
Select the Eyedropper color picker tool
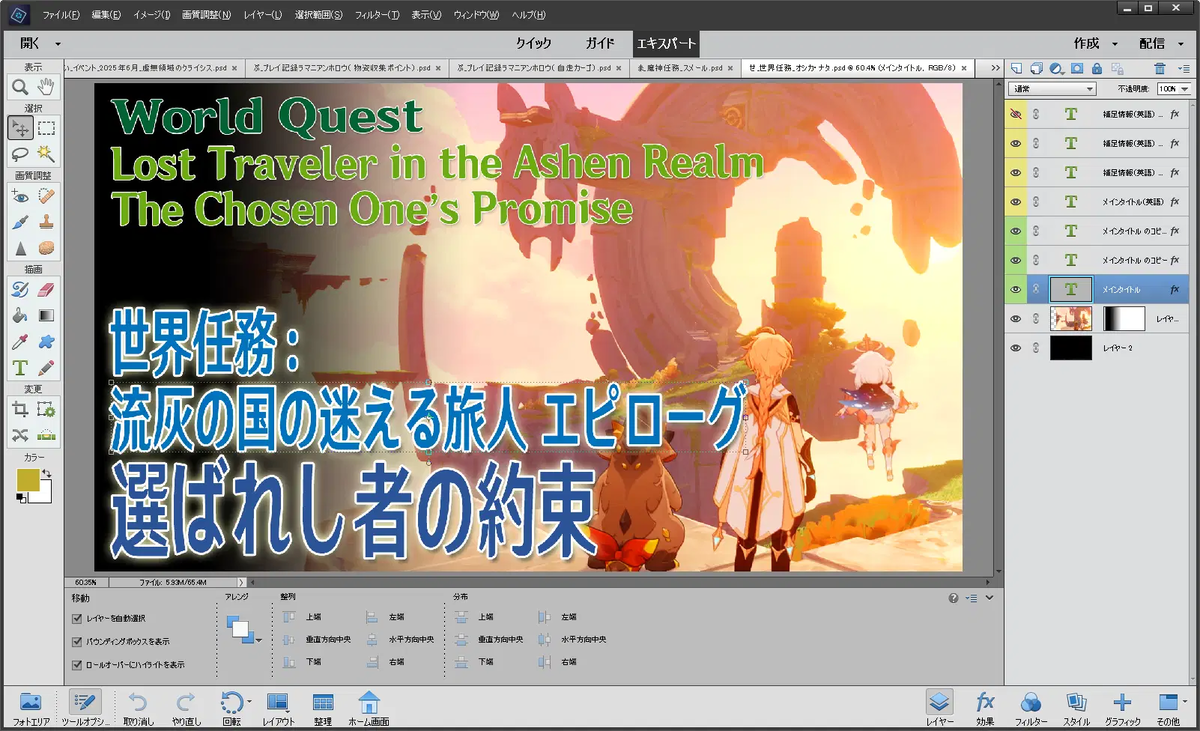19,342
